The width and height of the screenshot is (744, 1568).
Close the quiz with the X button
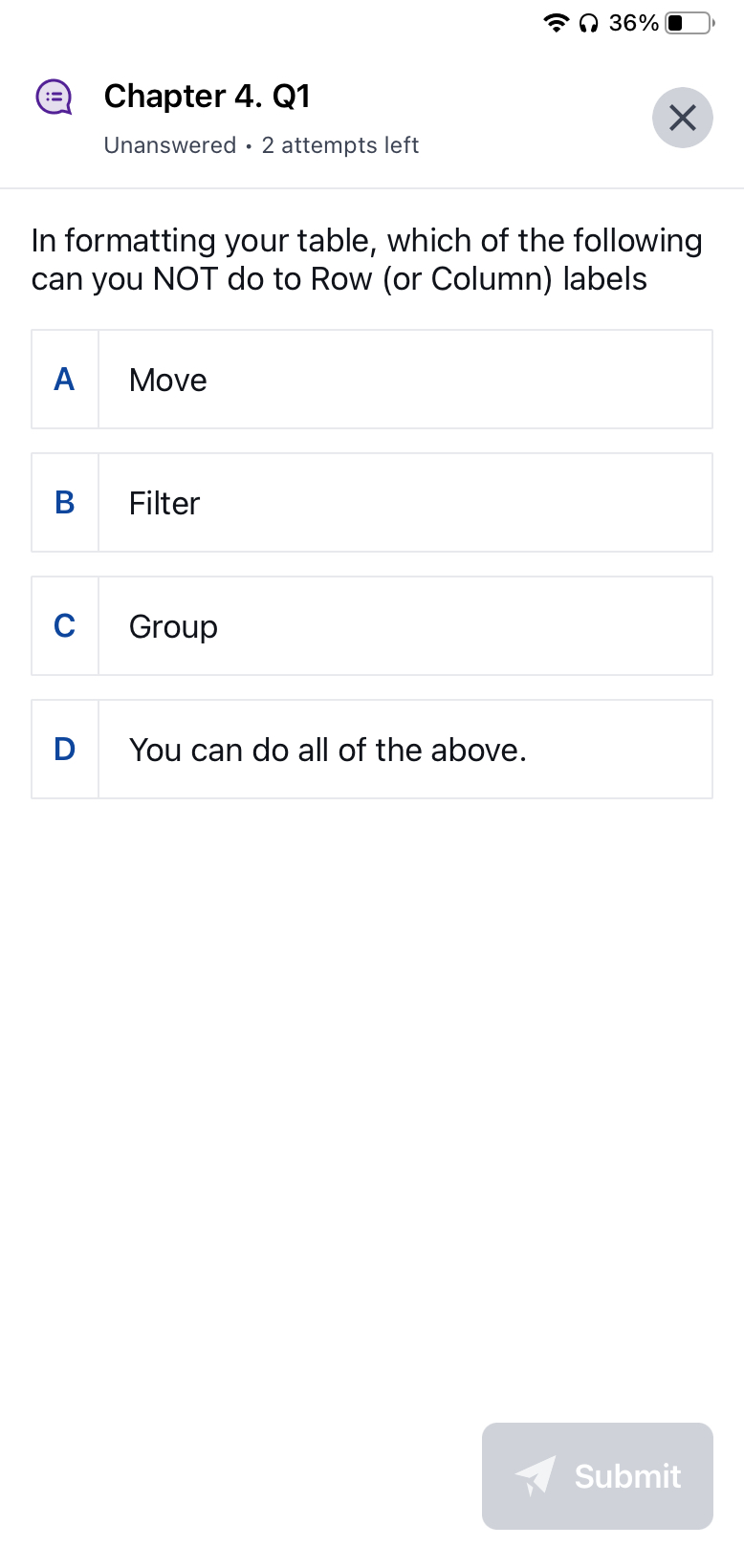682,119
